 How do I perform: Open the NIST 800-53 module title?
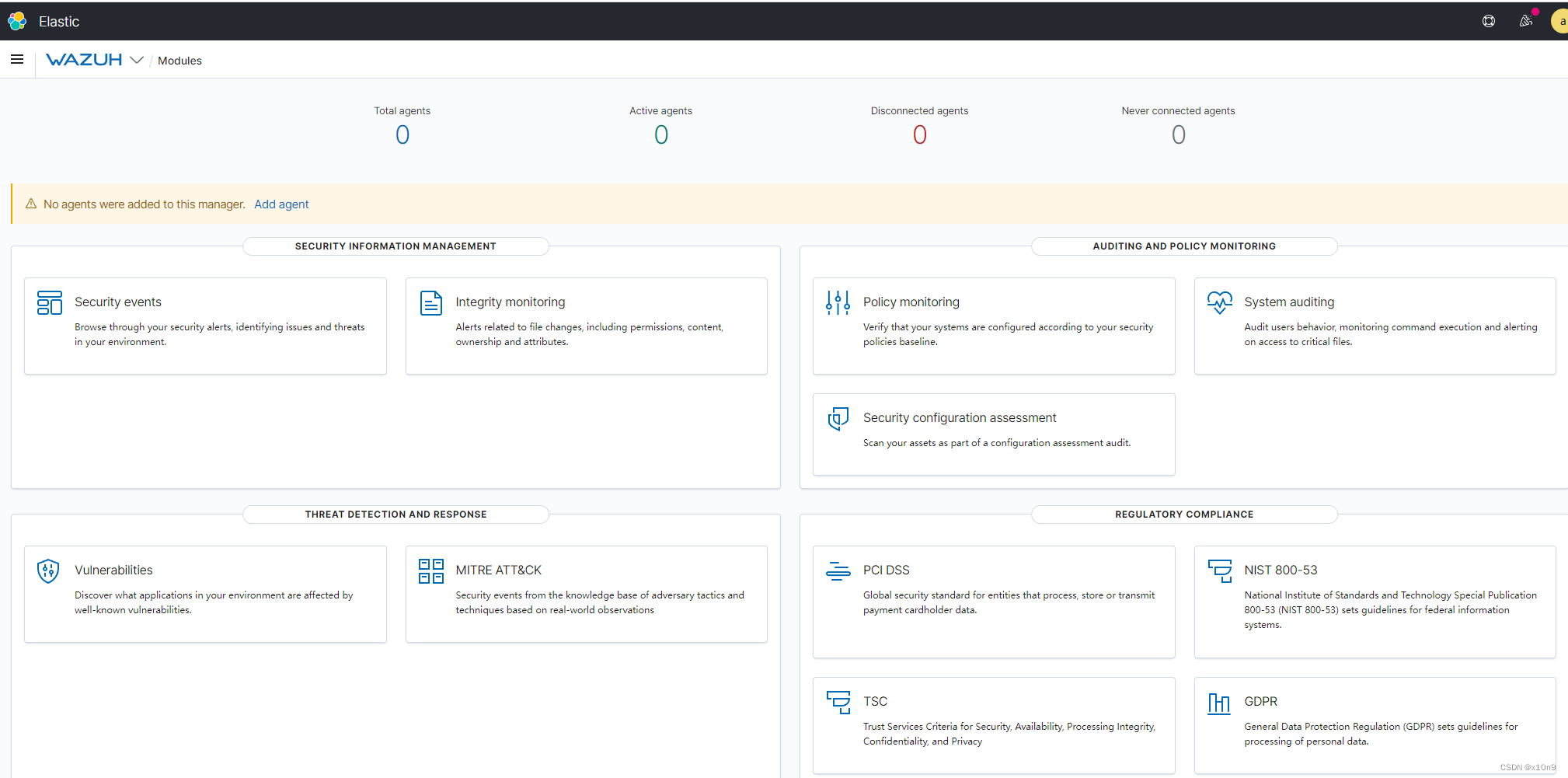pos(1281,570)
